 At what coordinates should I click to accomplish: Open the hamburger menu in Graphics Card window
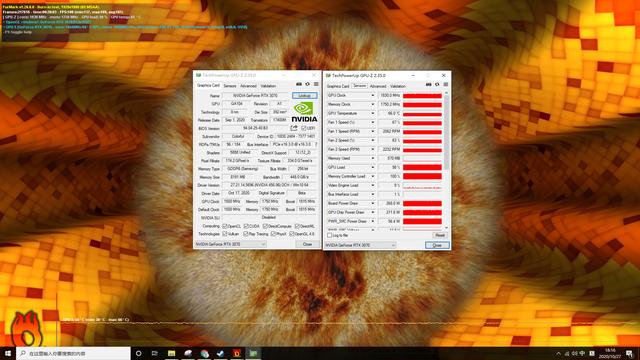click(316, 84)
